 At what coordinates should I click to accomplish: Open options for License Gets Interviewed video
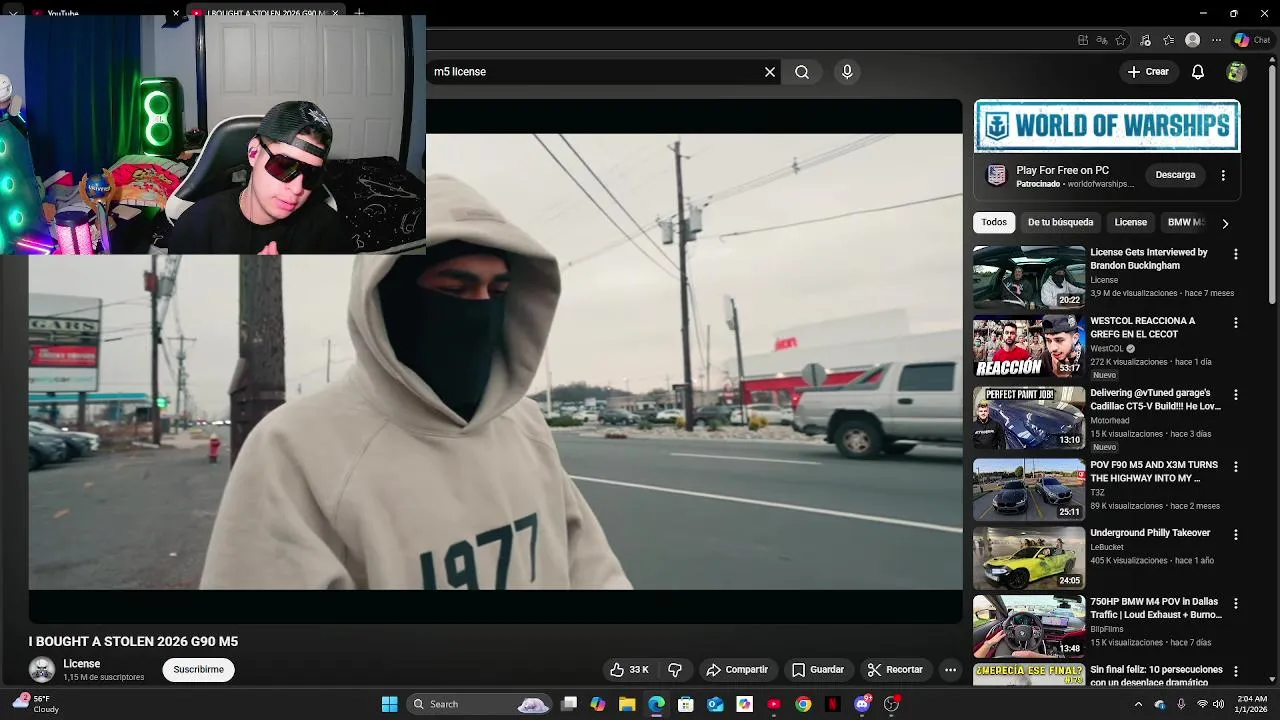[1236, 254]
